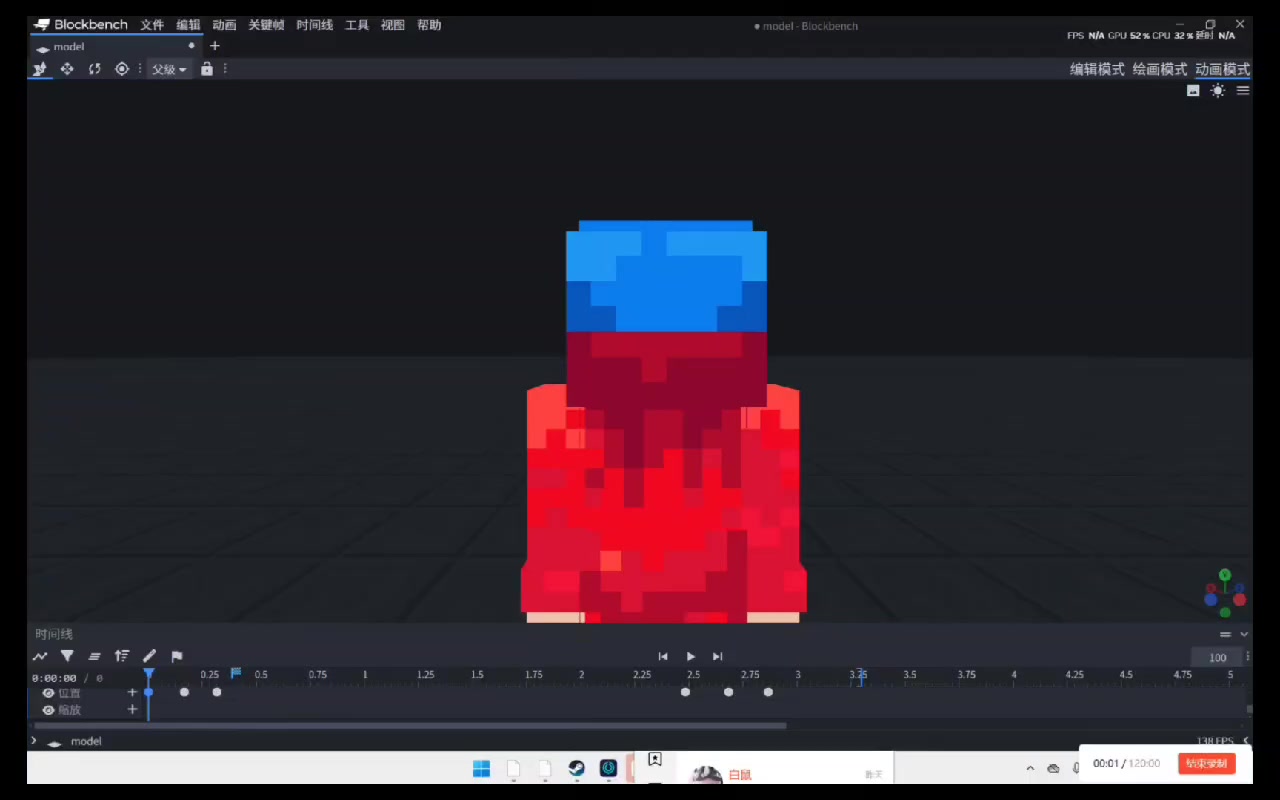Switch to 绘画模式 tab
Viewport: 1280px width, 800px height.
pyautogui.click(x=1159, y=69)
